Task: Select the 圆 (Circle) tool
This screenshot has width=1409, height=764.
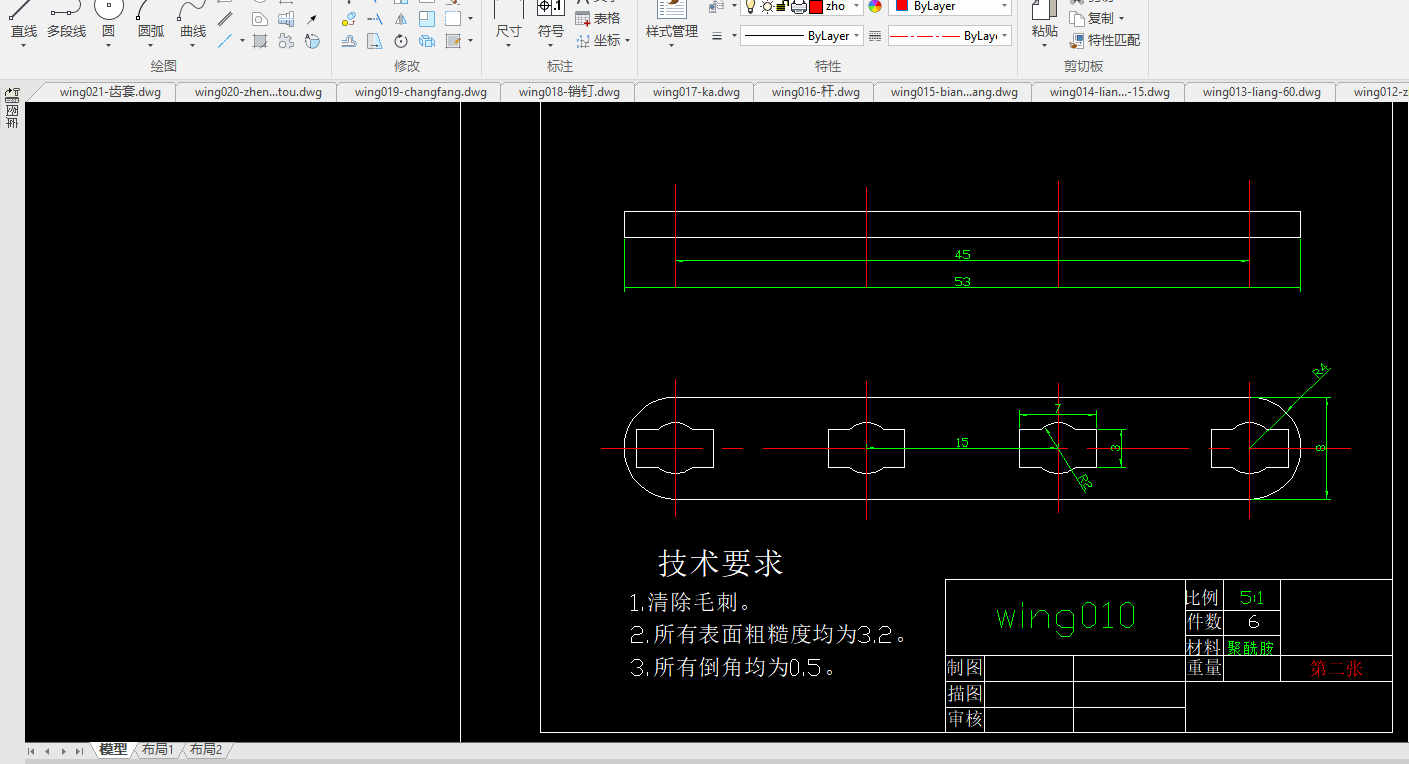Action: (x=108, y=21)
